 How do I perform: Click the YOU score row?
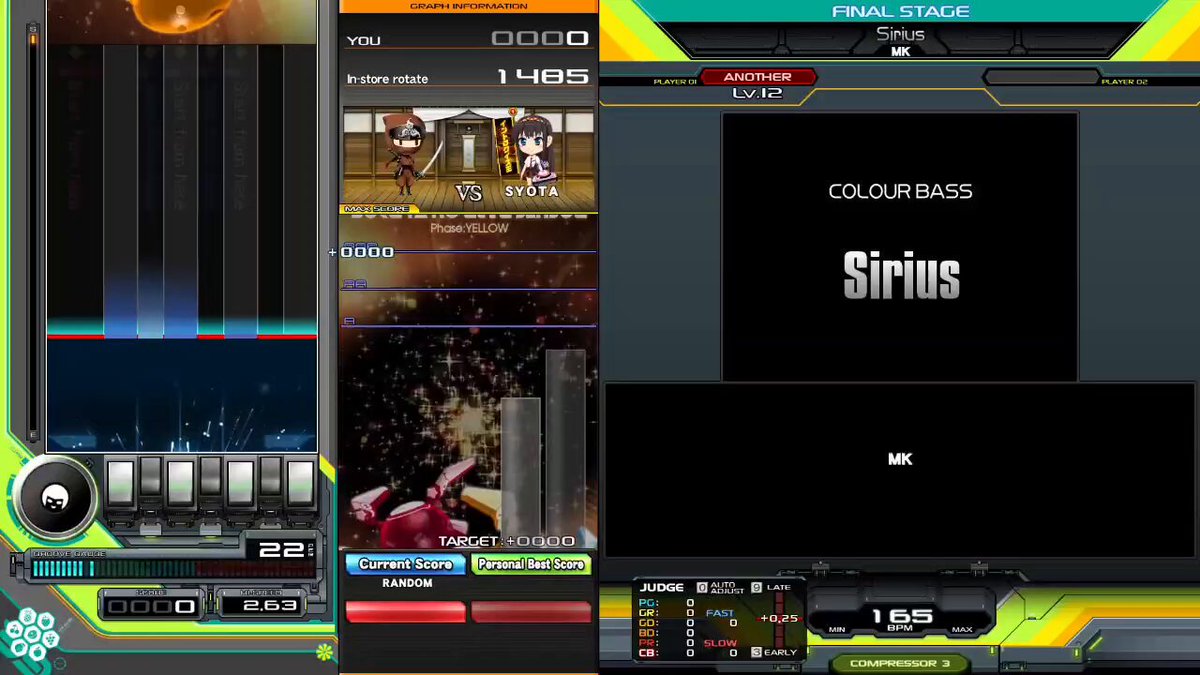pos(468,39)
